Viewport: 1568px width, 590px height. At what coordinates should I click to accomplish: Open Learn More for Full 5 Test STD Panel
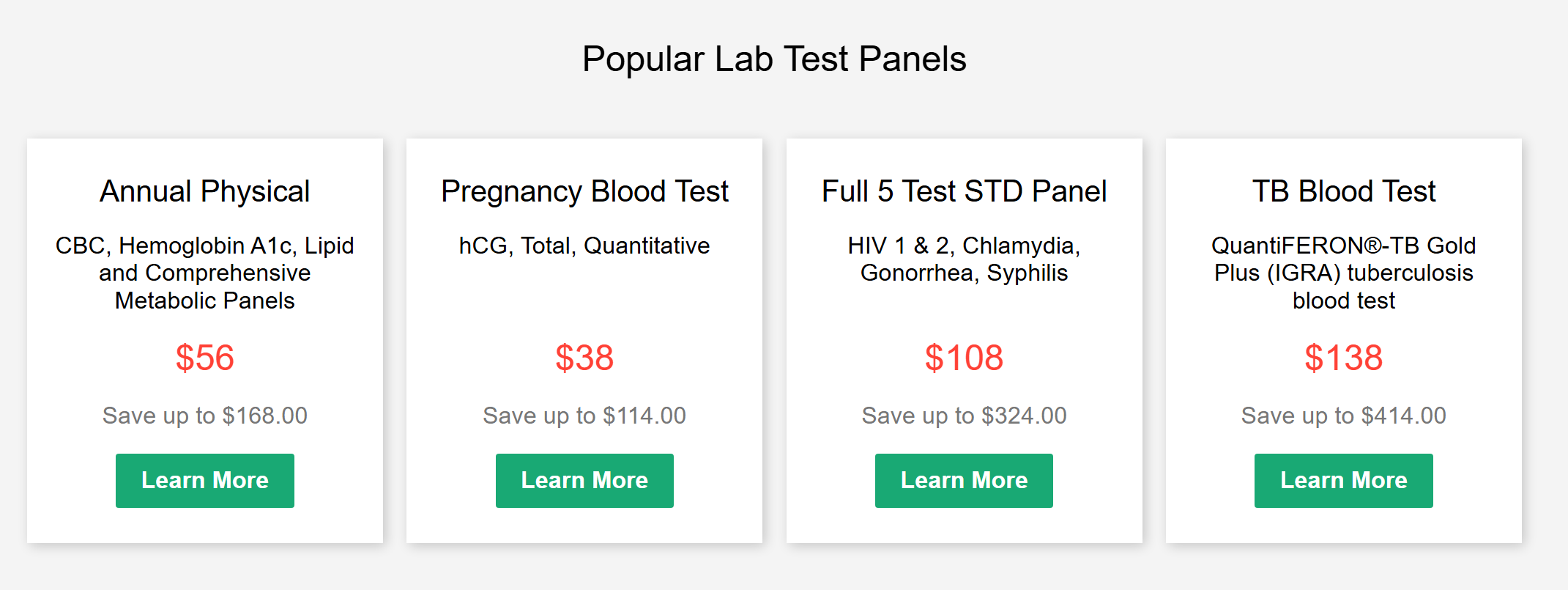(x=964, y=481)
